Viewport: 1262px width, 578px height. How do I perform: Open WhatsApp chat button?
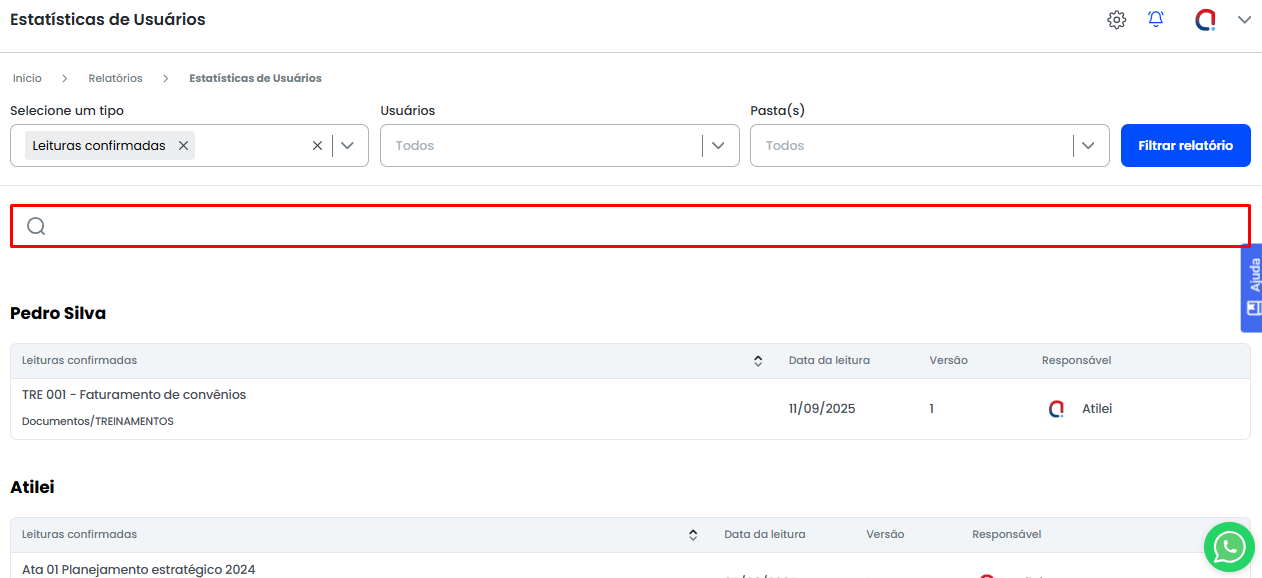pyautogui.click(x=1228, y=547)
